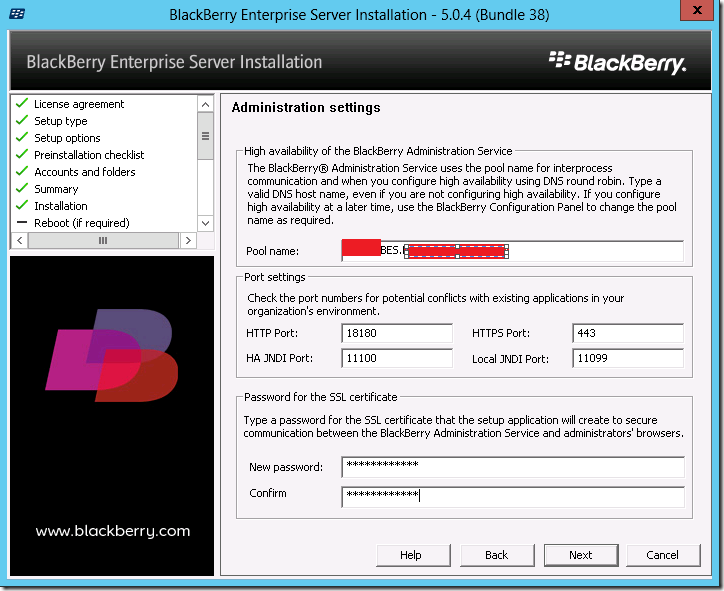The image size is (724, 591).
Task: Click the Summary green checkmark
Action: pos(22,188)
